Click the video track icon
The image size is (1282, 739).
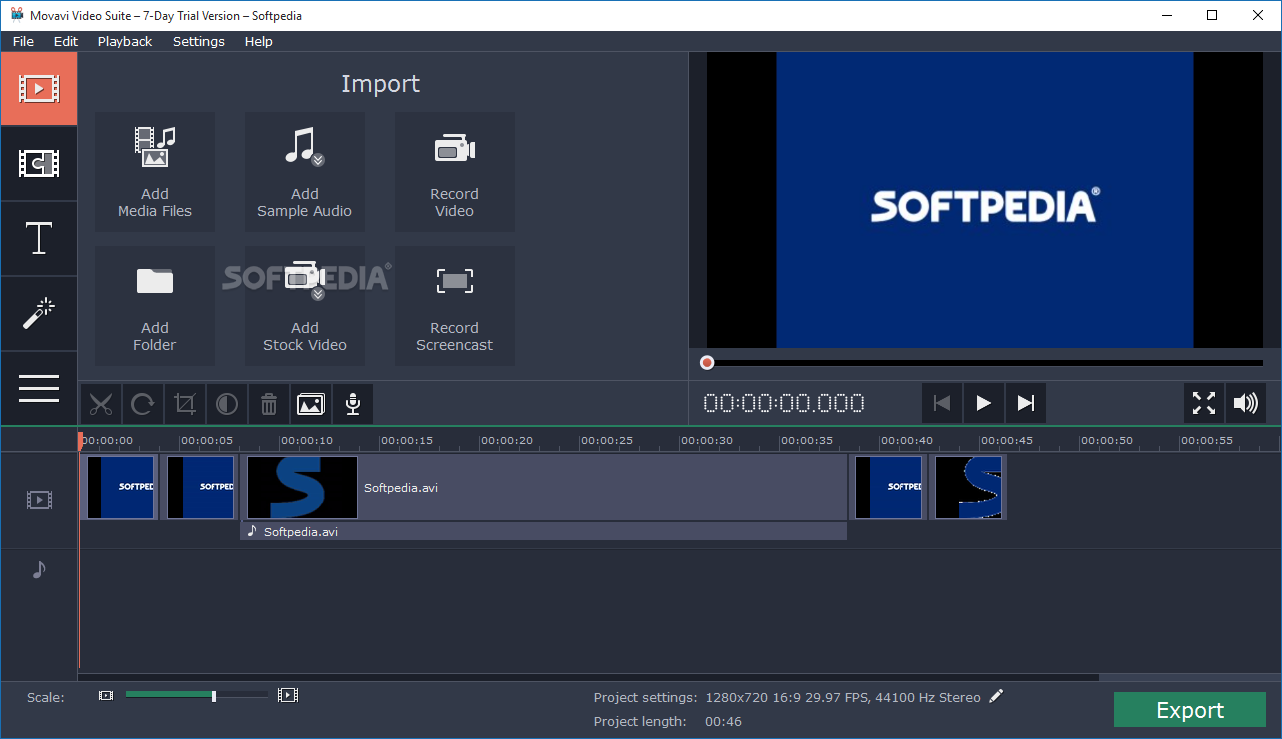tap(39, 499)
